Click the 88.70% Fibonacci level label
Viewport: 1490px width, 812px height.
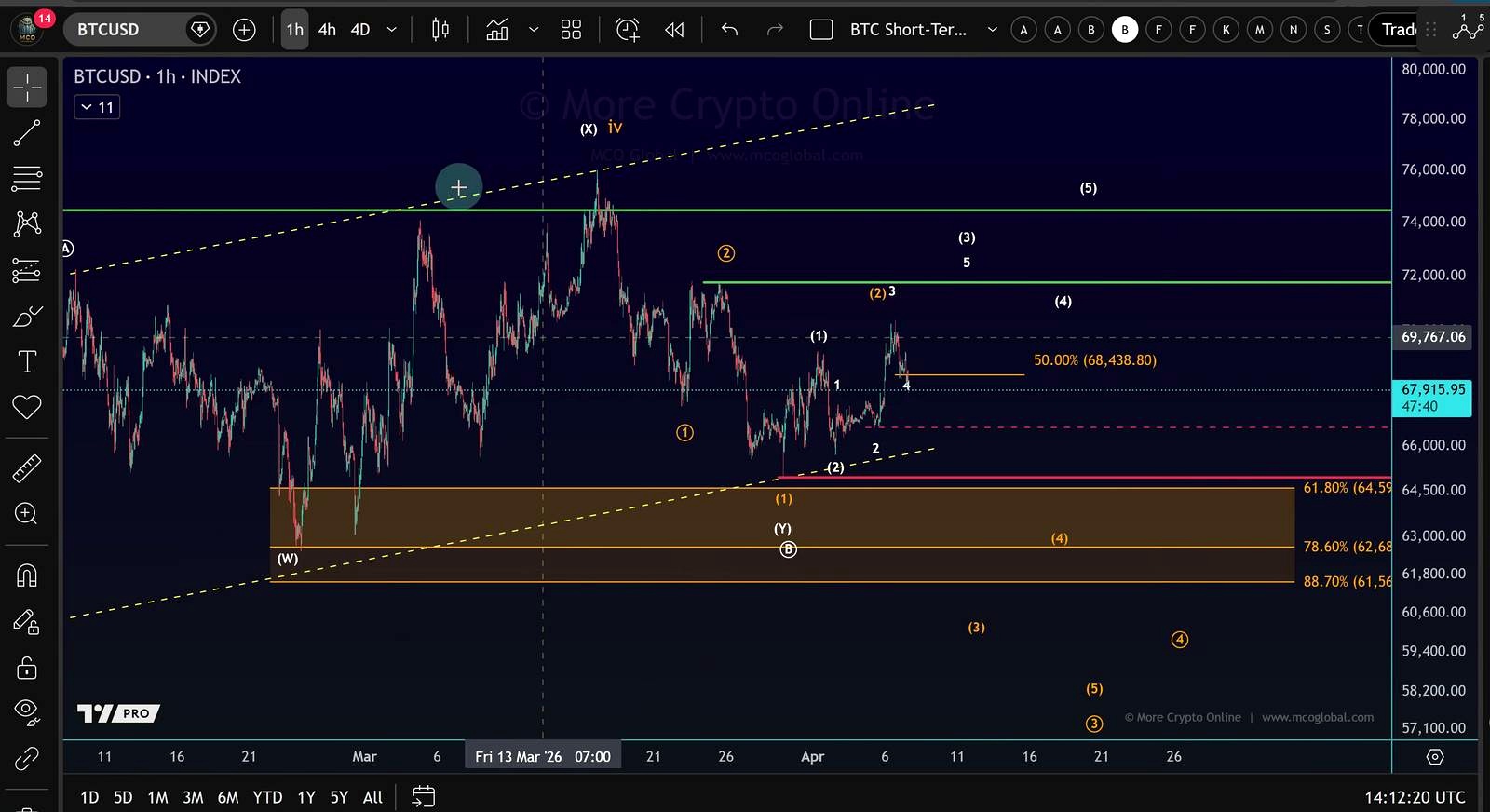point(1347,581)
